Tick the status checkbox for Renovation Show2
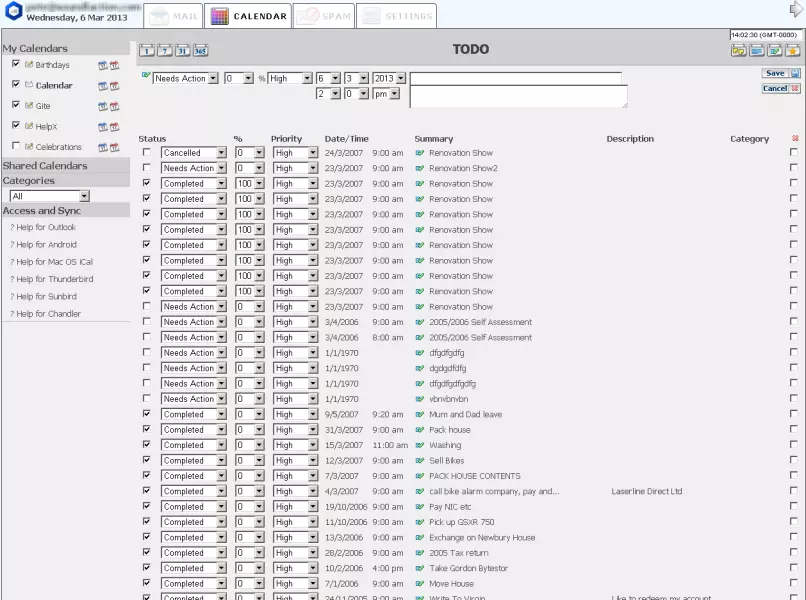This screenshot has height=600, width=806. click(147, 168)
